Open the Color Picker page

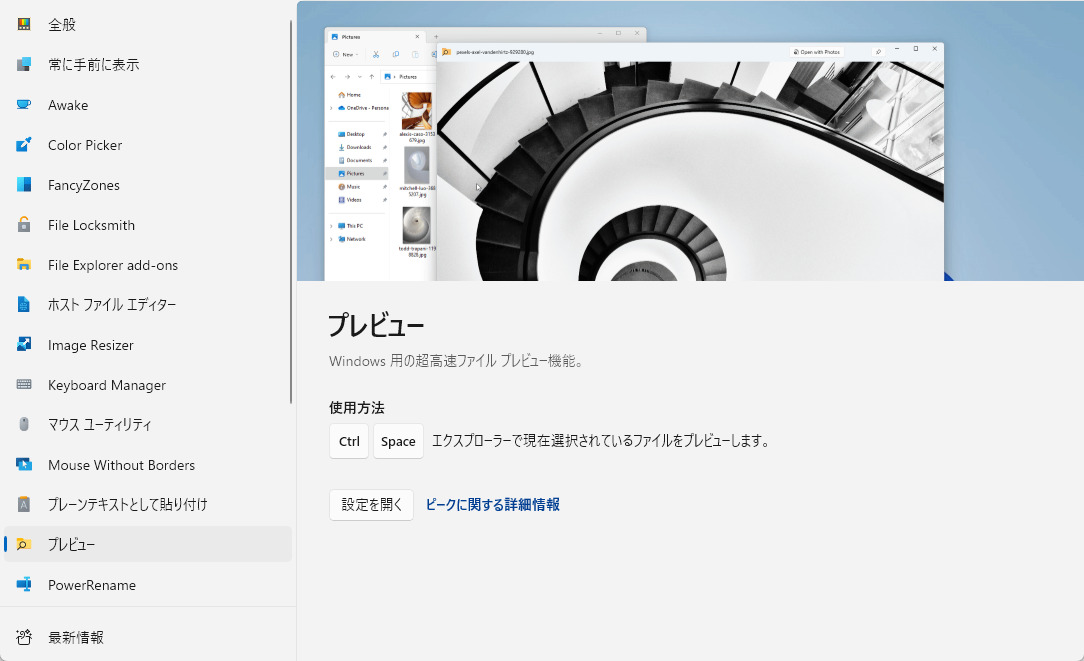pos(147,145)
